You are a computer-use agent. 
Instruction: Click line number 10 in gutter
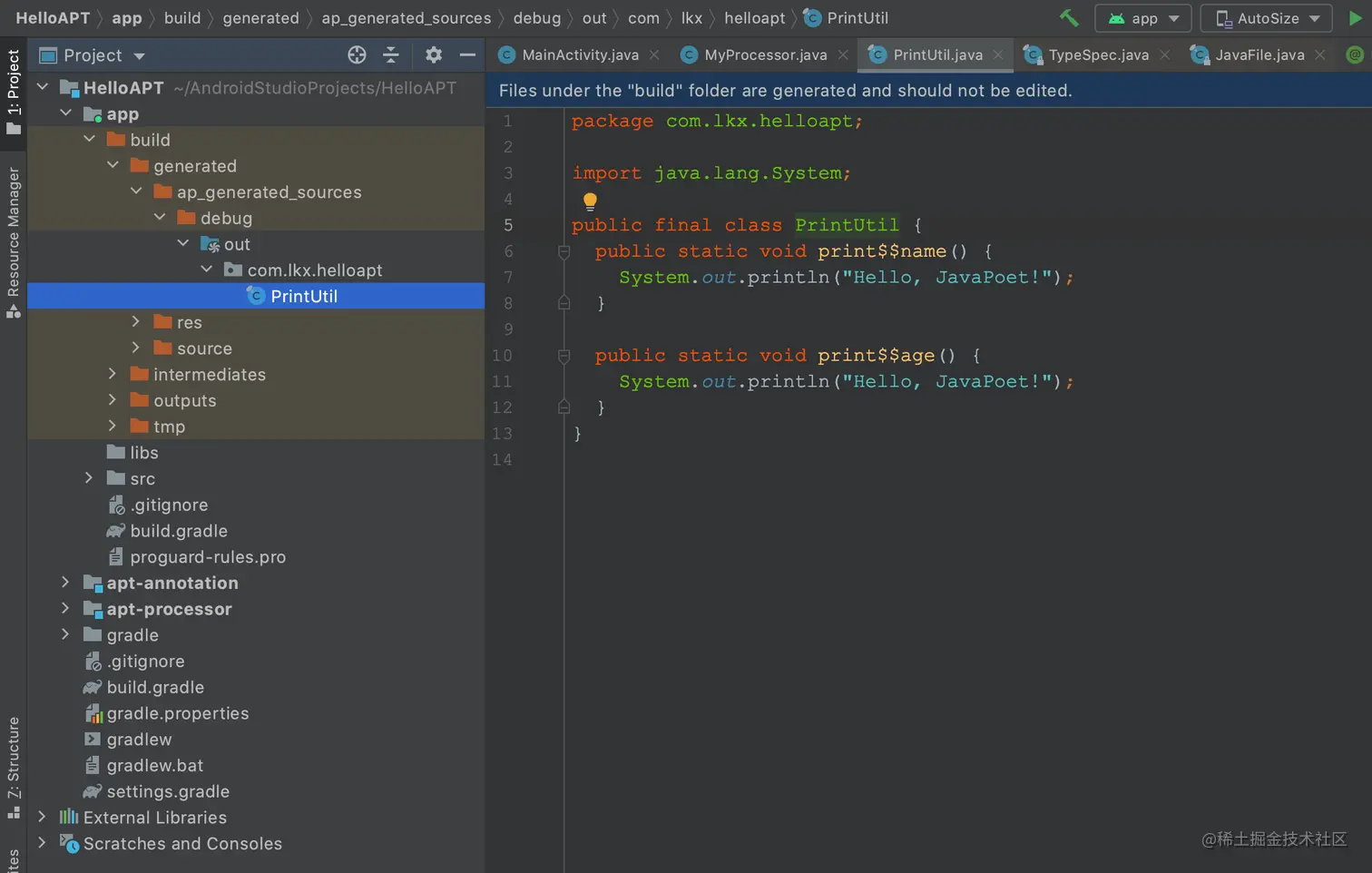(x=502, y=356)
